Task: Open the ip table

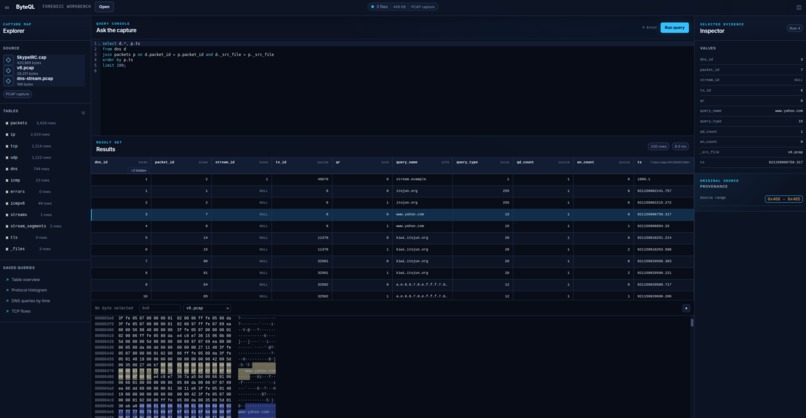Action: (x=45, y=135)
